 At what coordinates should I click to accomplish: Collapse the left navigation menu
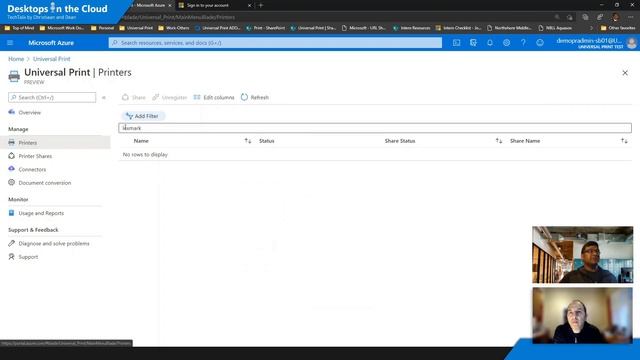[x=104, y=98]
